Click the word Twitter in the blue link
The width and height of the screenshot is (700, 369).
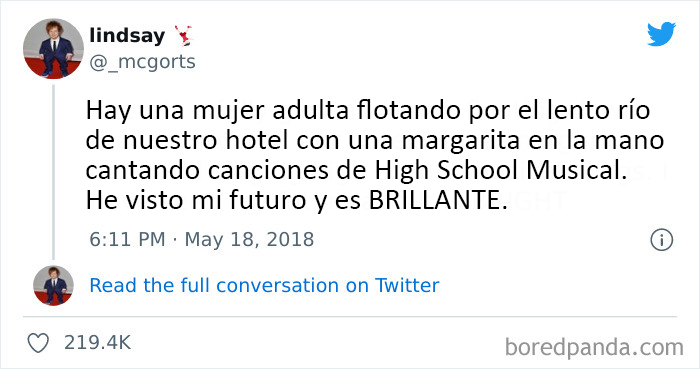[x=407, y=286]
